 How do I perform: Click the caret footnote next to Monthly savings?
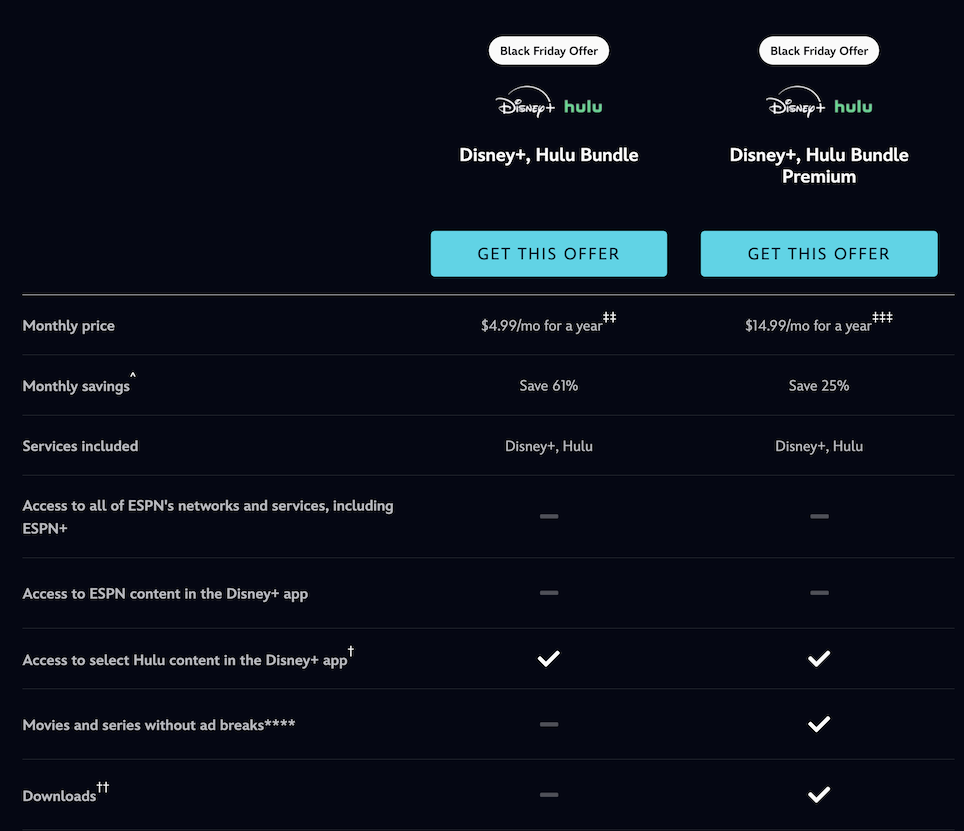click(x=133, y=378)
